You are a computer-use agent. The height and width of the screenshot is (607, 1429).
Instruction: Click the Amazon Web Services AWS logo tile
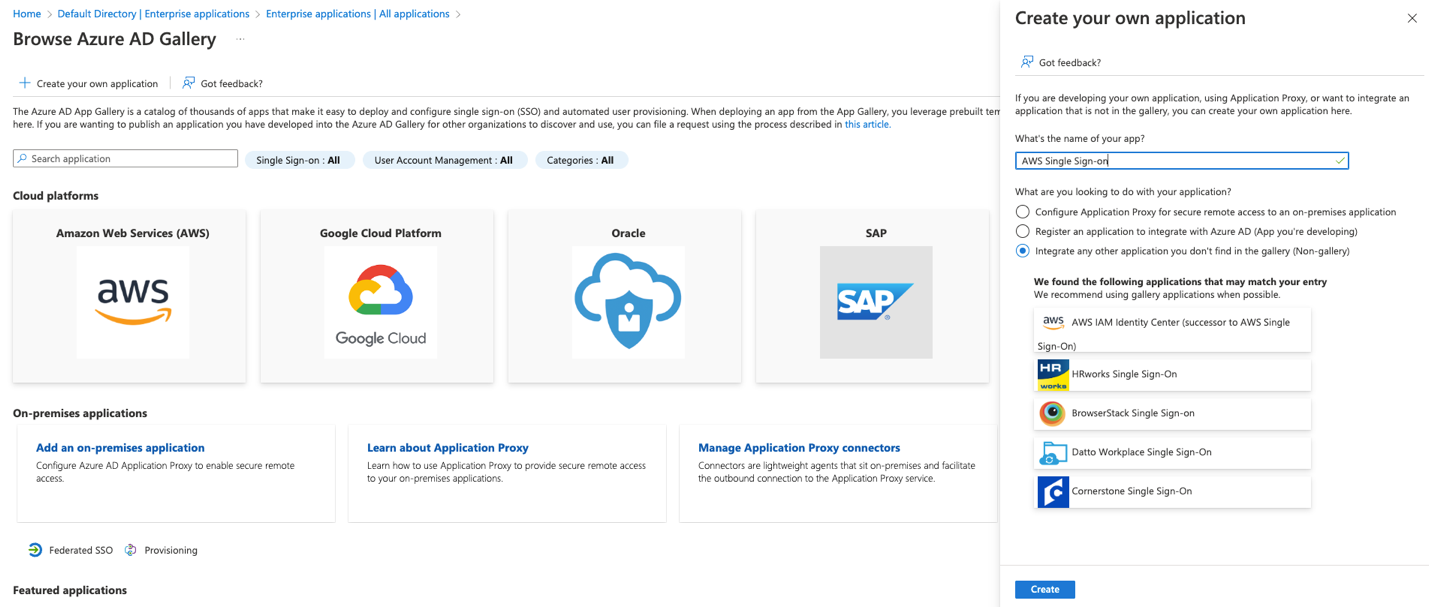click(132, 302)
